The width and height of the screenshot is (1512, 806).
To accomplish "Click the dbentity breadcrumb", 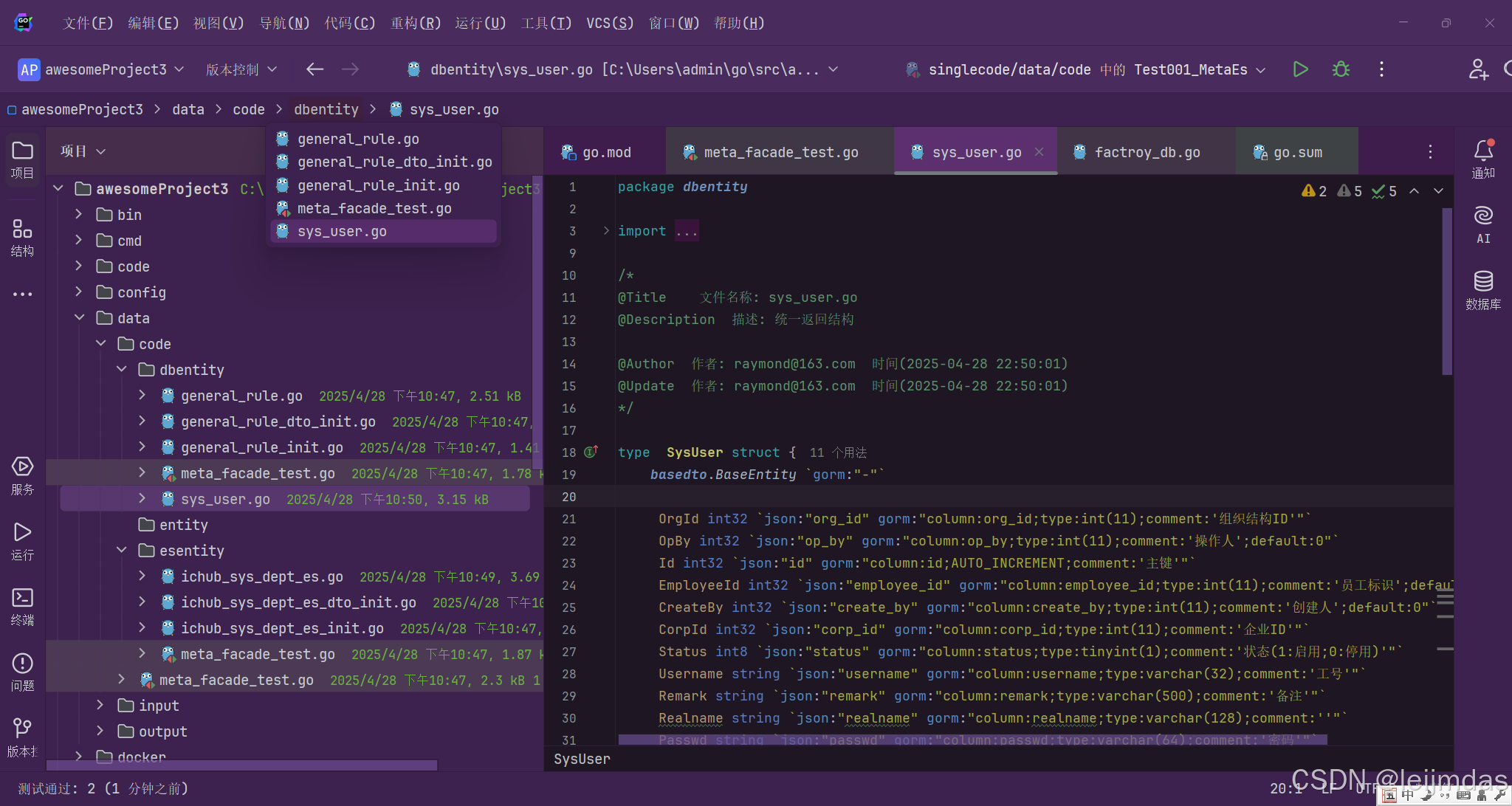I will coord(326,109).
